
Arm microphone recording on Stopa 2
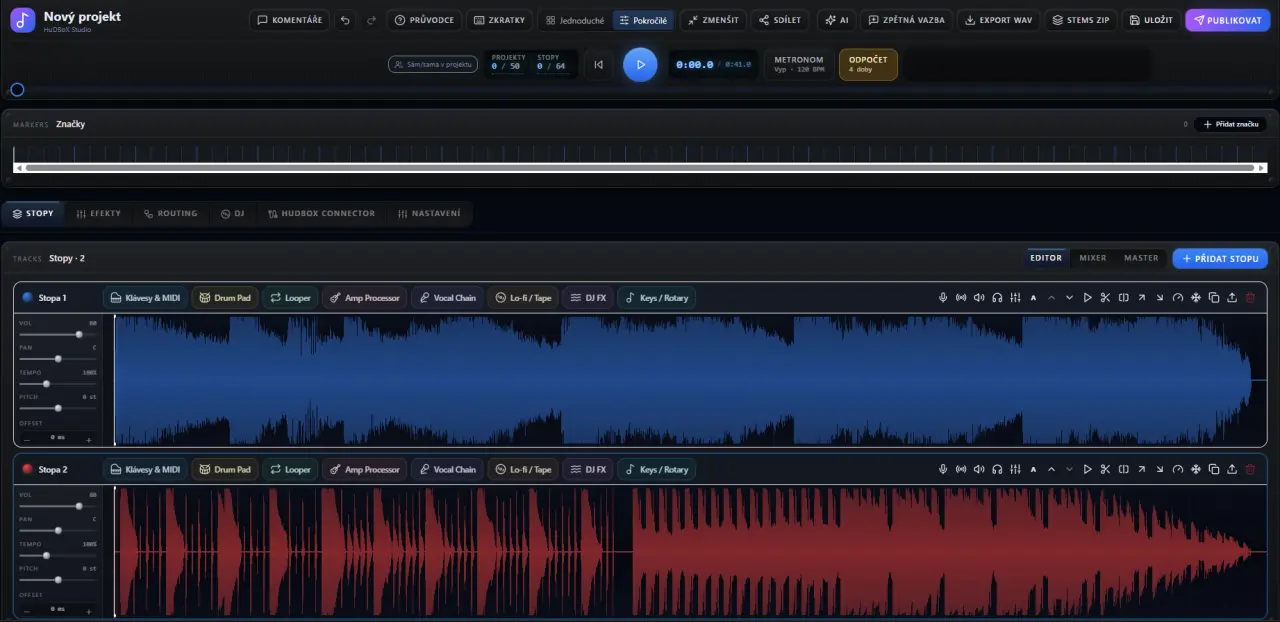(x=943, y=469)
